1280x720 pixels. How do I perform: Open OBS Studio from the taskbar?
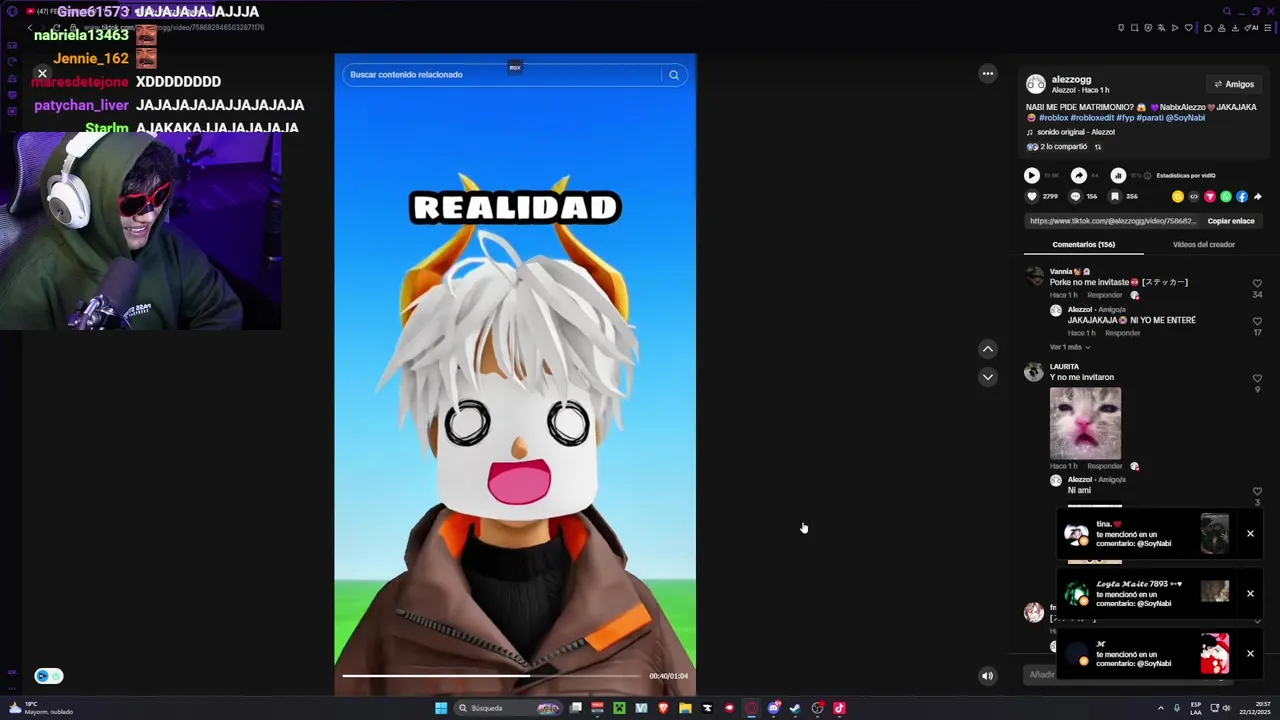pos(817,708)
